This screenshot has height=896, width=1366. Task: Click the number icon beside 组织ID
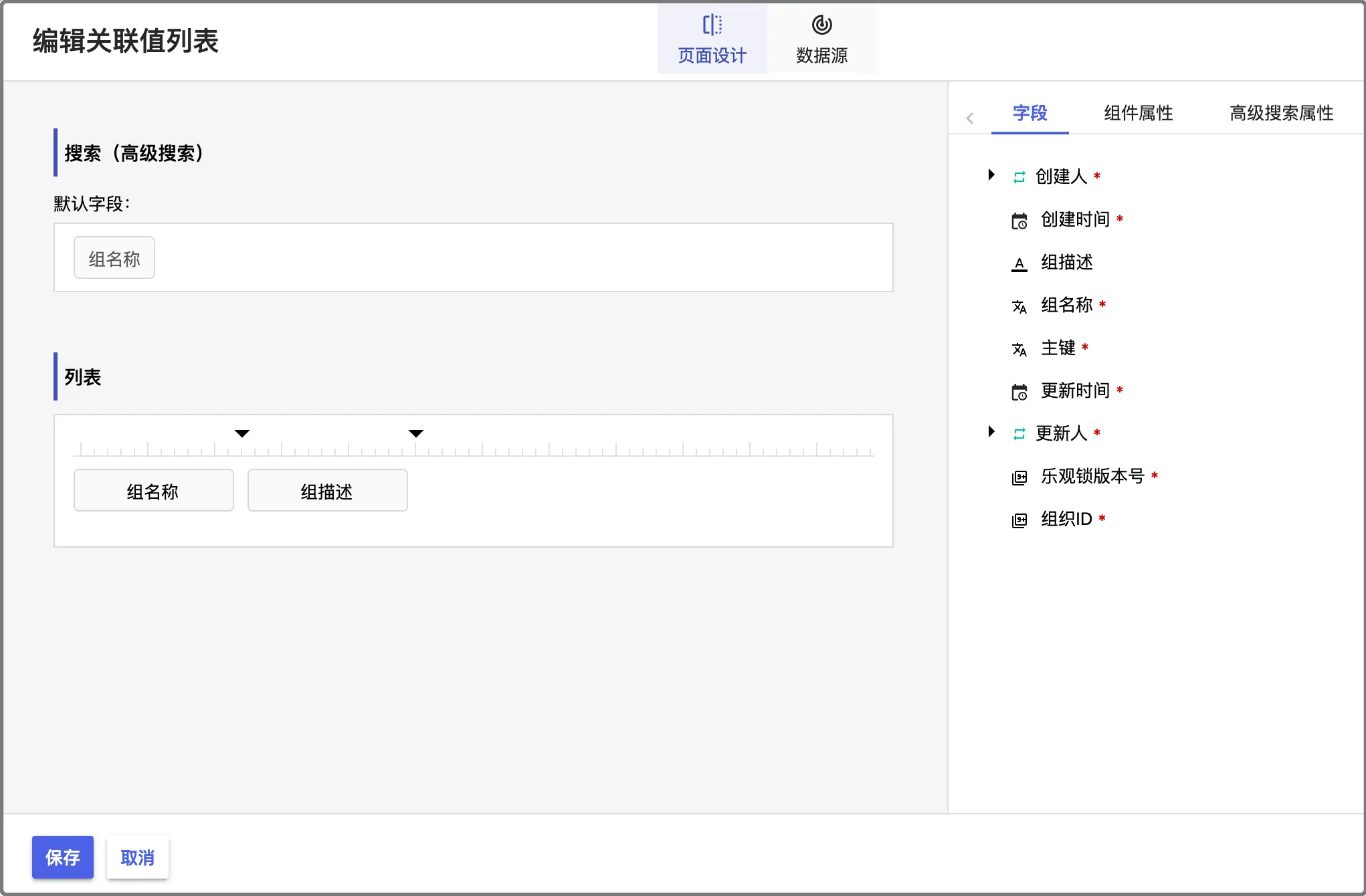pyautogui.click(x=1019, y=520)
